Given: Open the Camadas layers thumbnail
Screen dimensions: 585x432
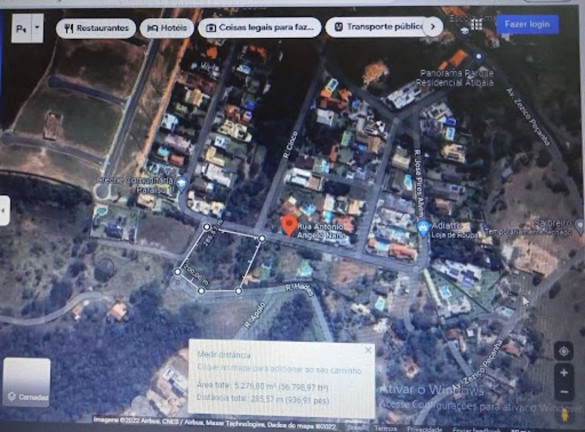Looking at the screenshot, I should 27,382.
